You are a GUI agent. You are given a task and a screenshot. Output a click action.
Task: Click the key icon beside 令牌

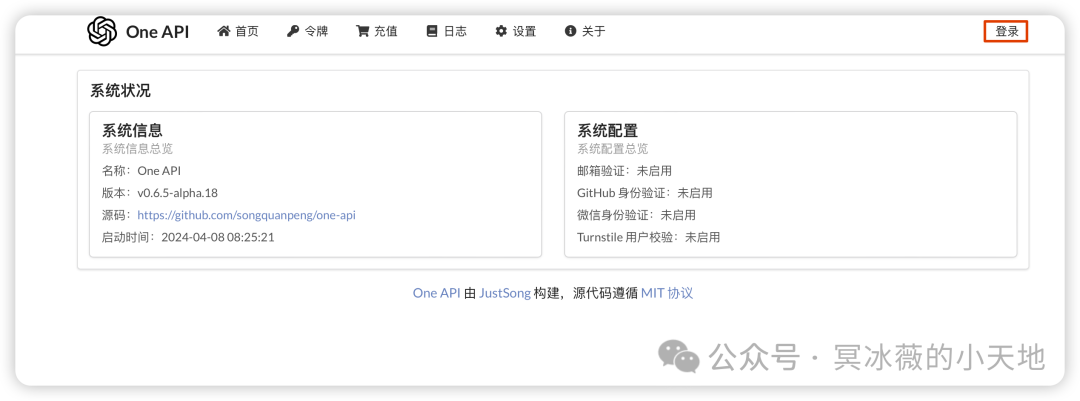coord(293,31)
